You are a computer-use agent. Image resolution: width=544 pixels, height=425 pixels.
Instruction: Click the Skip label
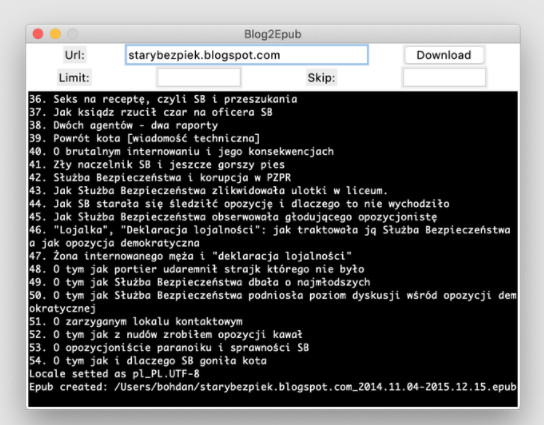[321, 77]
